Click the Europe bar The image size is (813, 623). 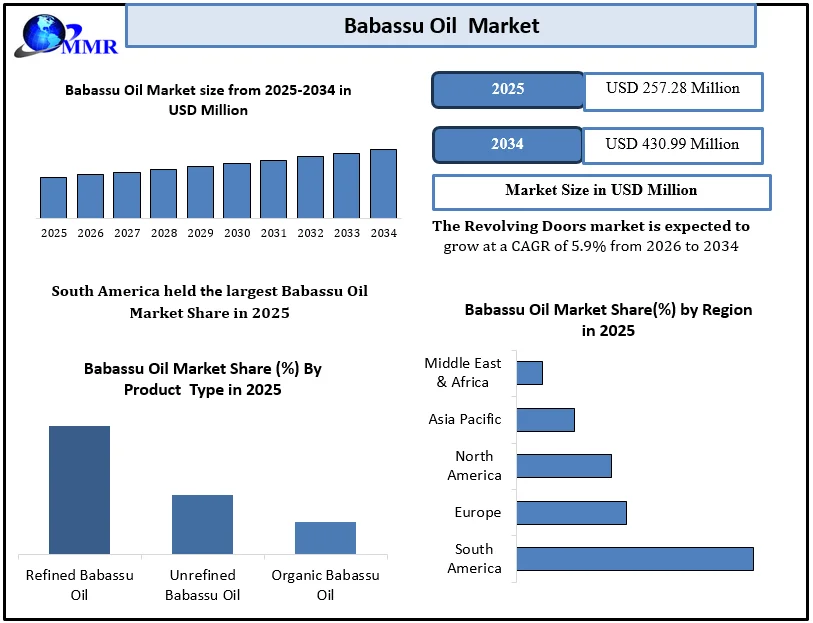pos(571,513)
